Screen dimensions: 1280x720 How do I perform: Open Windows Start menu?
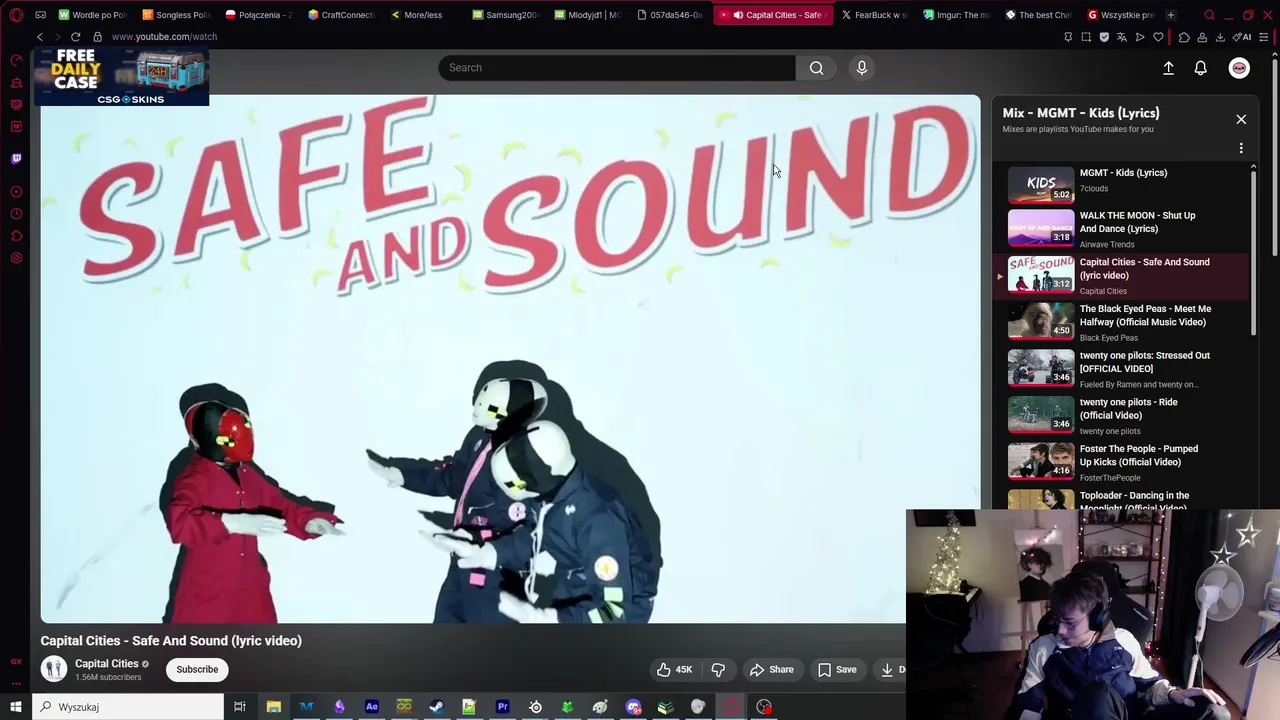16,707
